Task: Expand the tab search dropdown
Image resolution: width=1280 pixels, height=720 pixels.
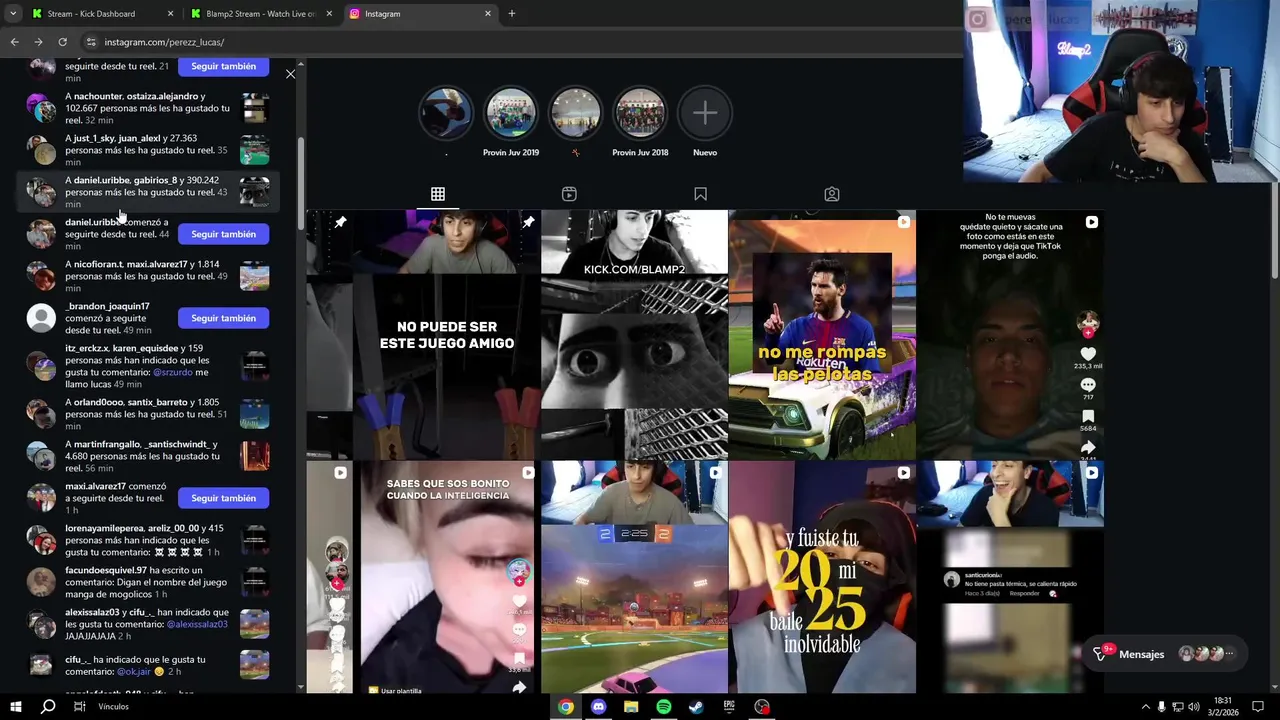Action: pos(13,14)
